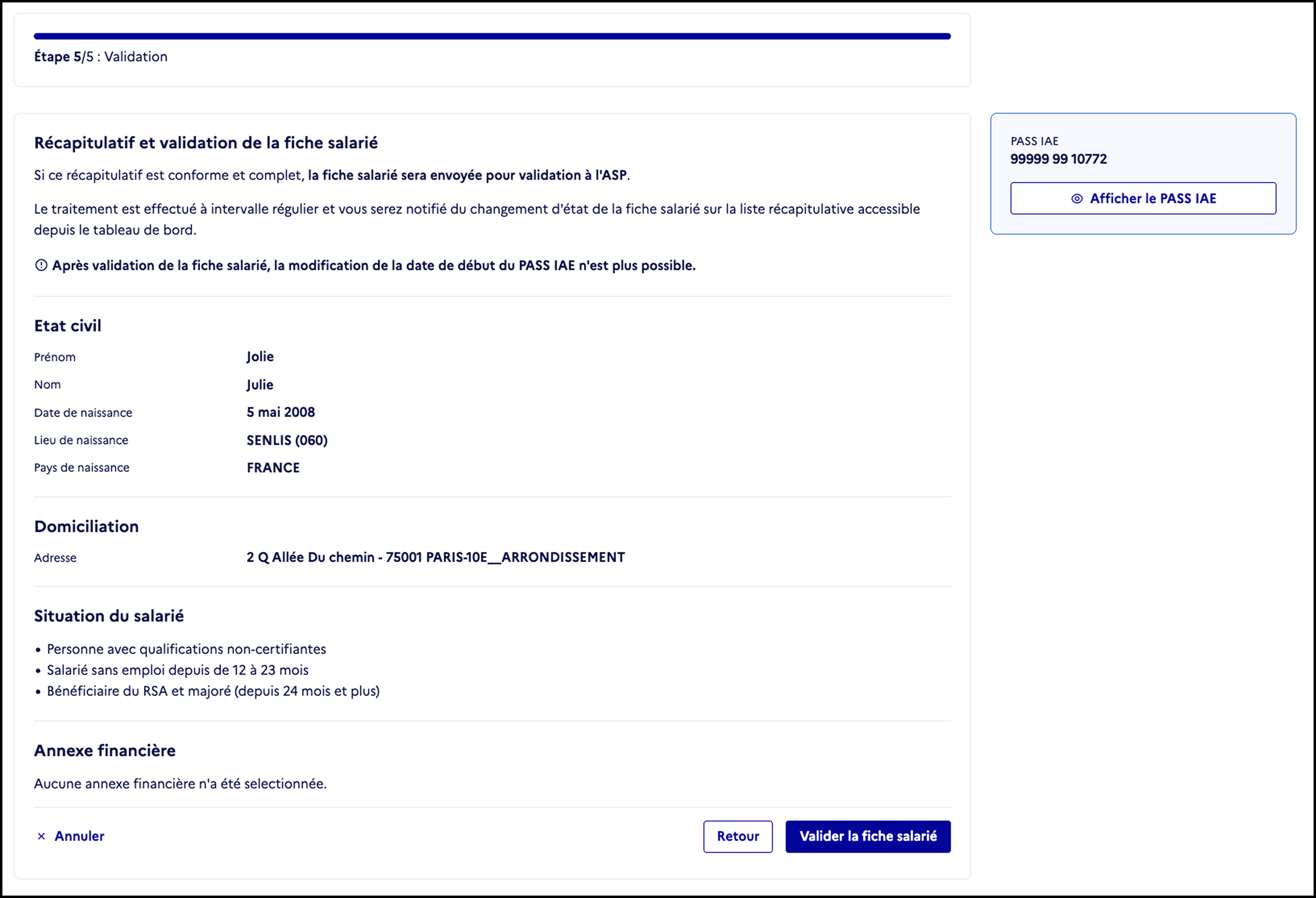
Task: Click the Domiciliation section heading
Action: point(86,526)
